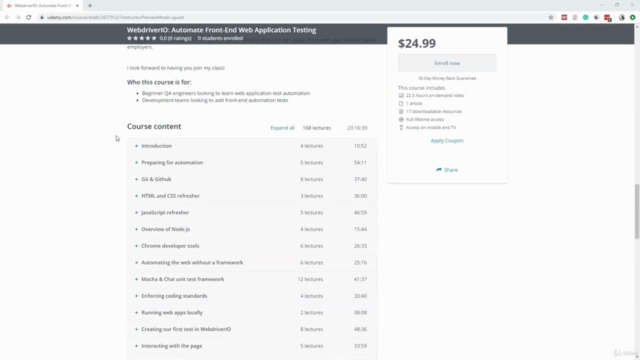Click the video icon beside on-demand video
This screenshot has width=640, height=360.
click(x=401, y=96)
